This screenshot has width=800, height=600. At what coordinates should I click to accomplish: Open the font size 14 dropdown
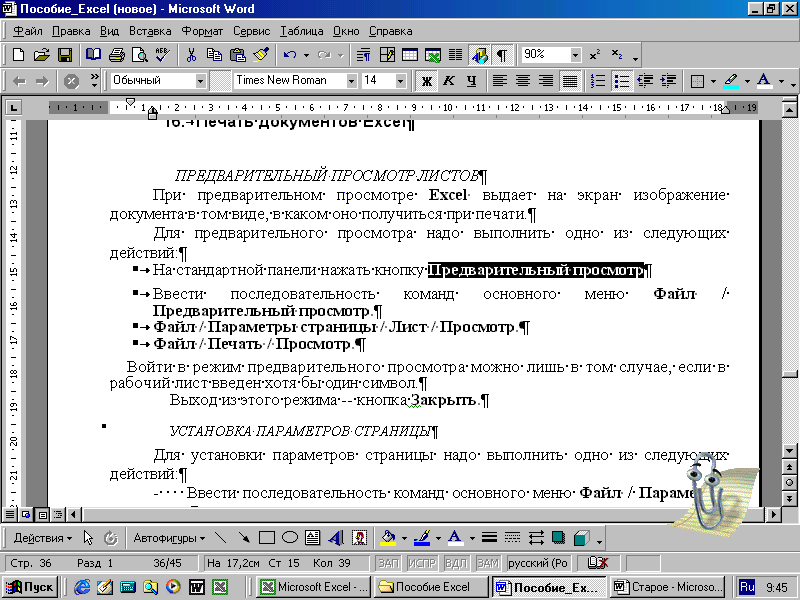click(x=401, y=81)
